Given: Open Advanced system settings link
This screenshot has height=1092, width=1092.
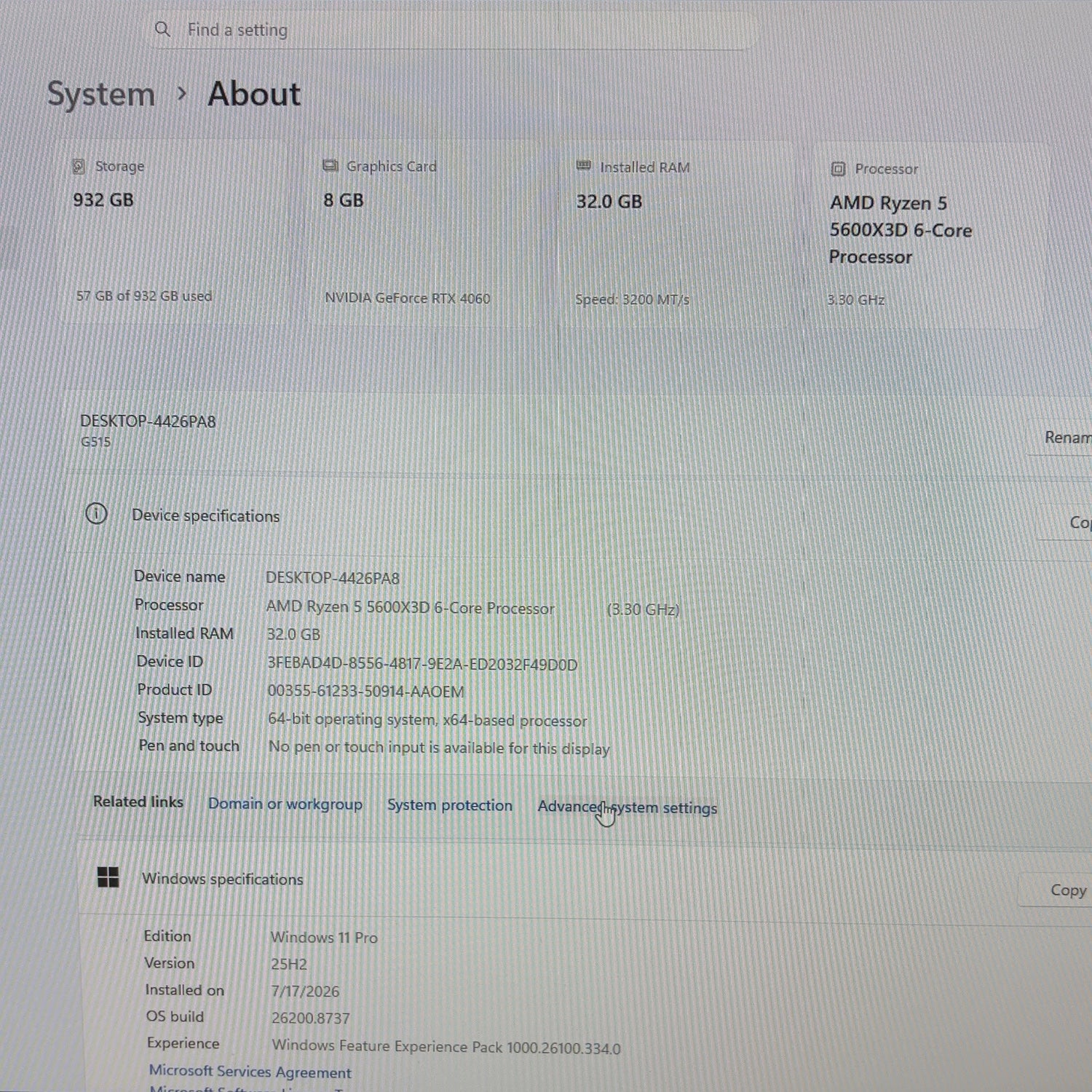Looking at the screenshot, I should 628,807.
